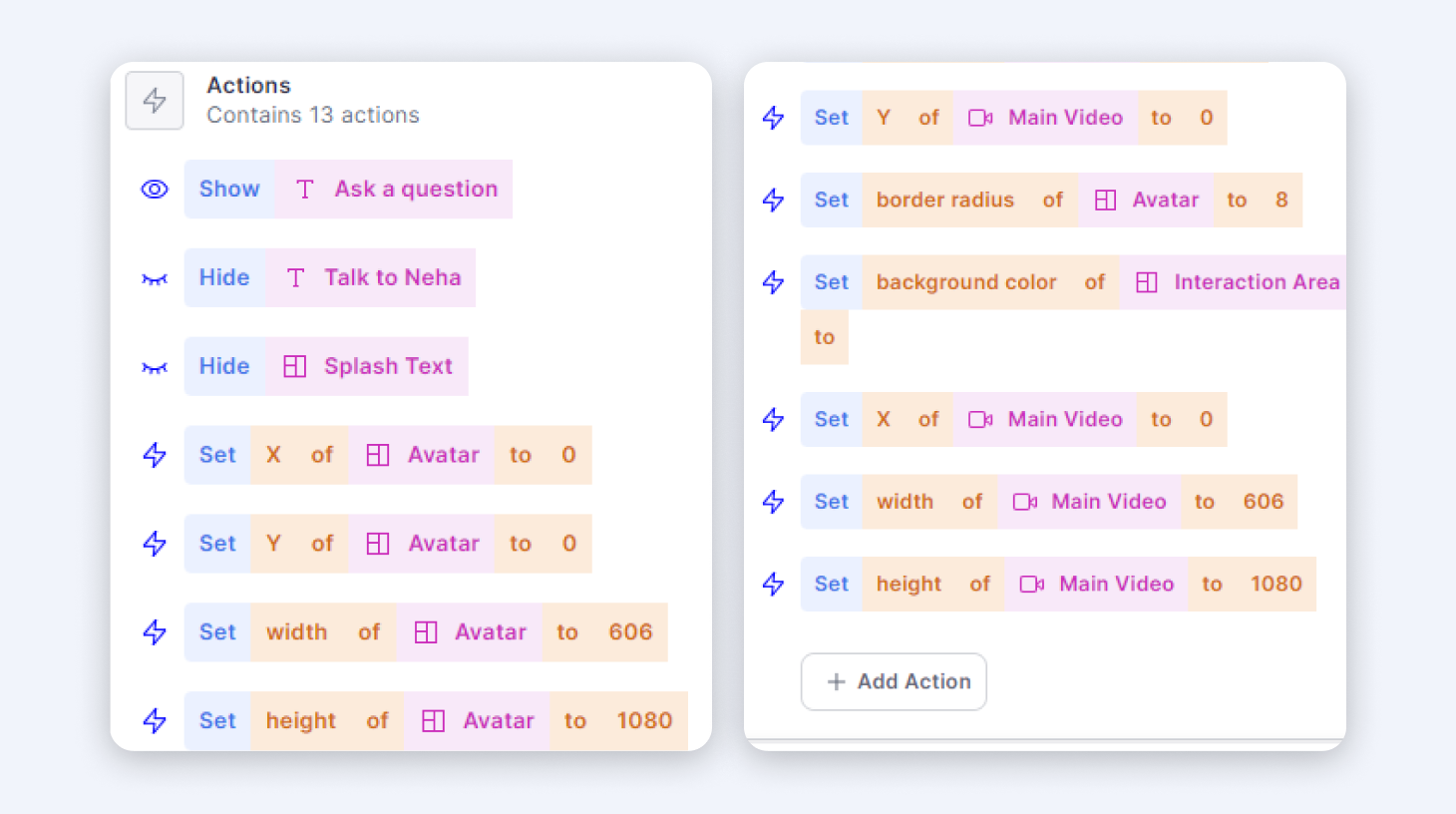This screenshot has width=1456, height=814.
Task: Click the eye icon beside Show Ask a question
Action: click(155, 190)
